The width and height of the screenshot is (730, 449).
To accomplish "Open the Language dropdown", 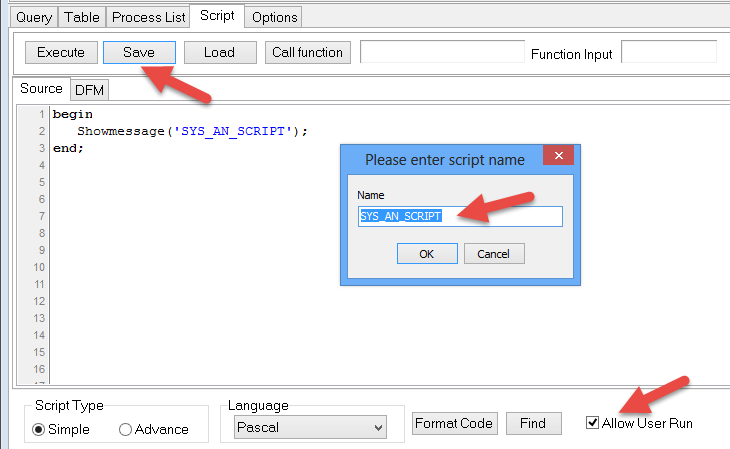I will (309, 428).
